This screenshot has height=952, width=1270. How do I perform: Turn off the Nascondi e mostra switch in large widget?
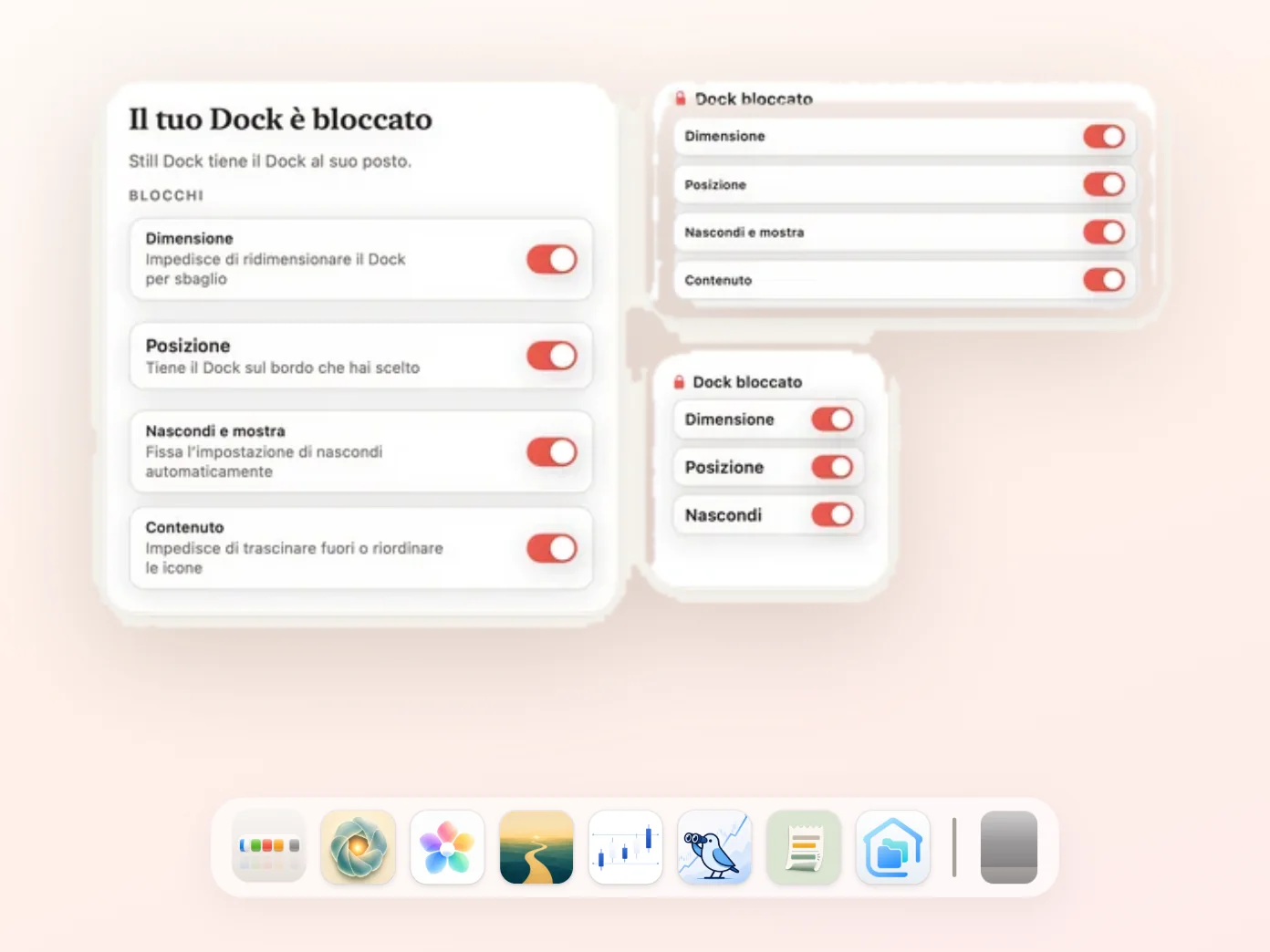click(552, 452)
